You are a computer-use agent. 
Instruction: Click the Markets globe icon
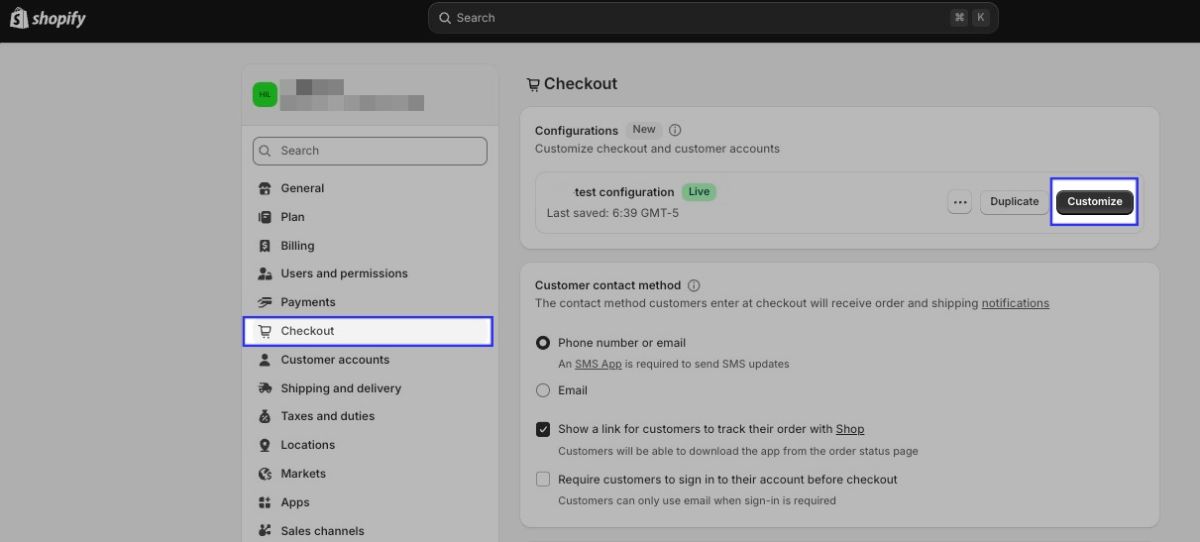coord(265,474)
